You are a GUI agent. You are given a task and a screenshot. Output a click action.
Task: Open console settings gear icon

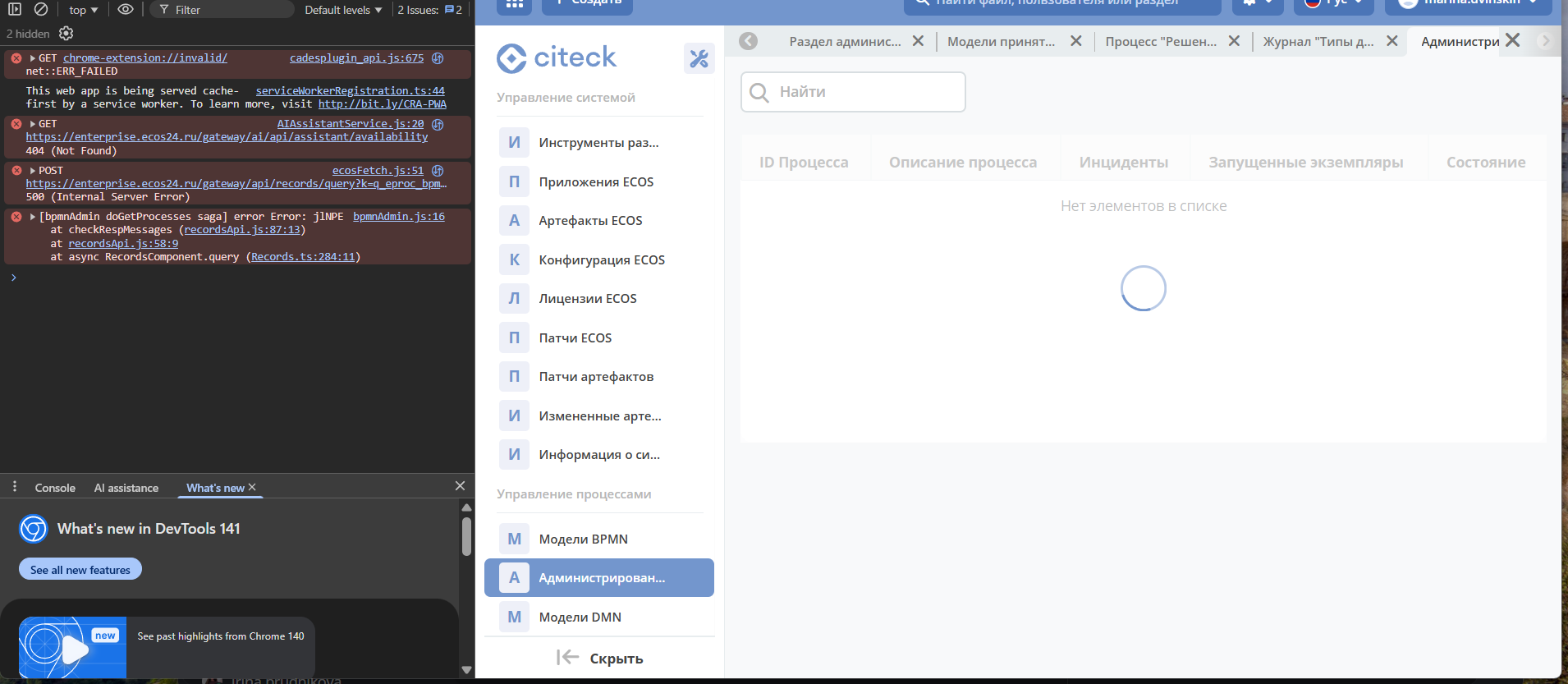click(66, 34)
